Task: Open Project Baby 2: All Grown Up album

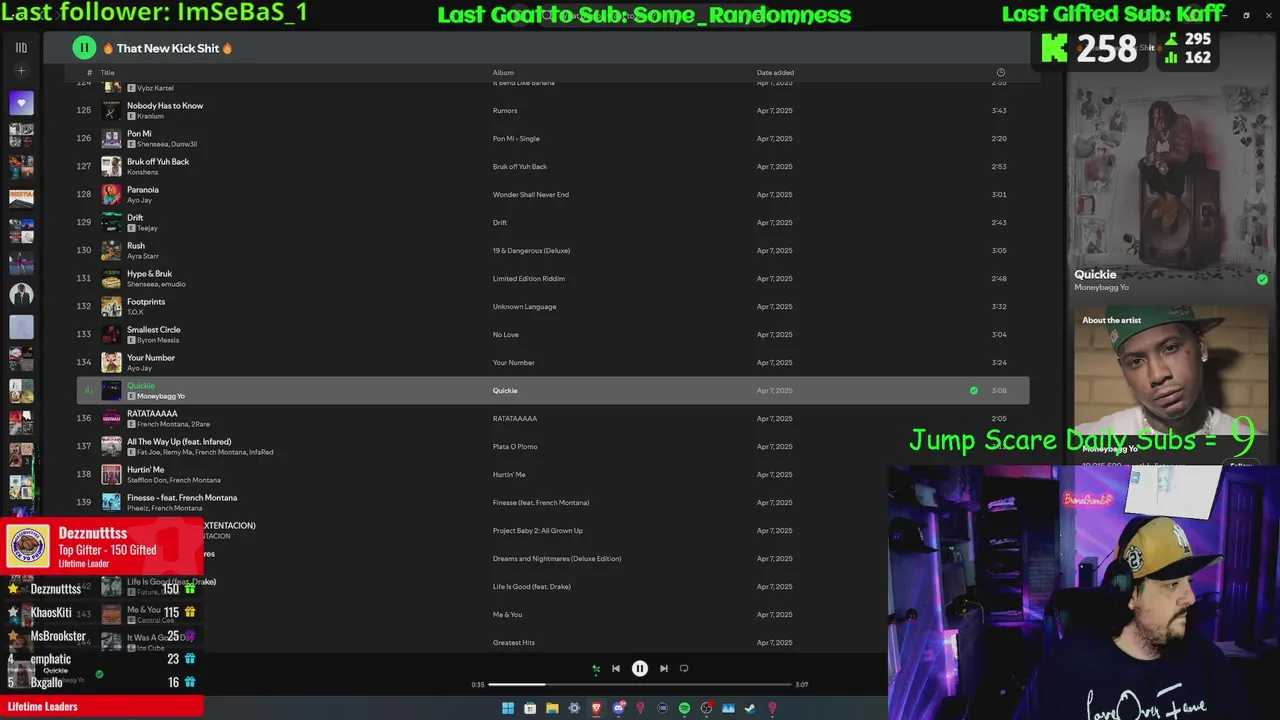Action: (538, 531)
